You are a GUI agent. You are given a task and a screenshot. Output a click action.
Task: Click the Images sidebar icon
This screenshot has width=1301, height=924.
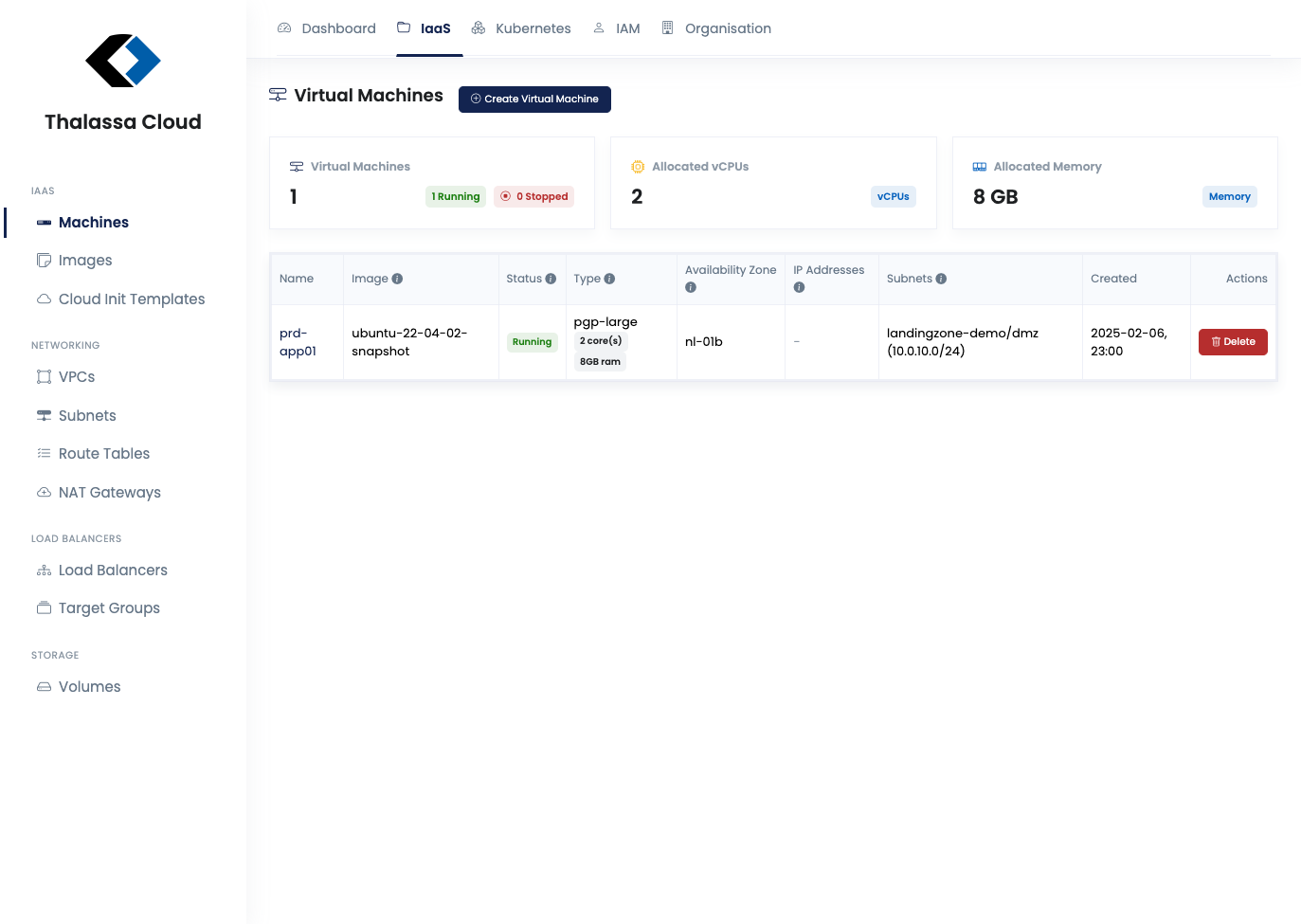(x=44, y=261)
